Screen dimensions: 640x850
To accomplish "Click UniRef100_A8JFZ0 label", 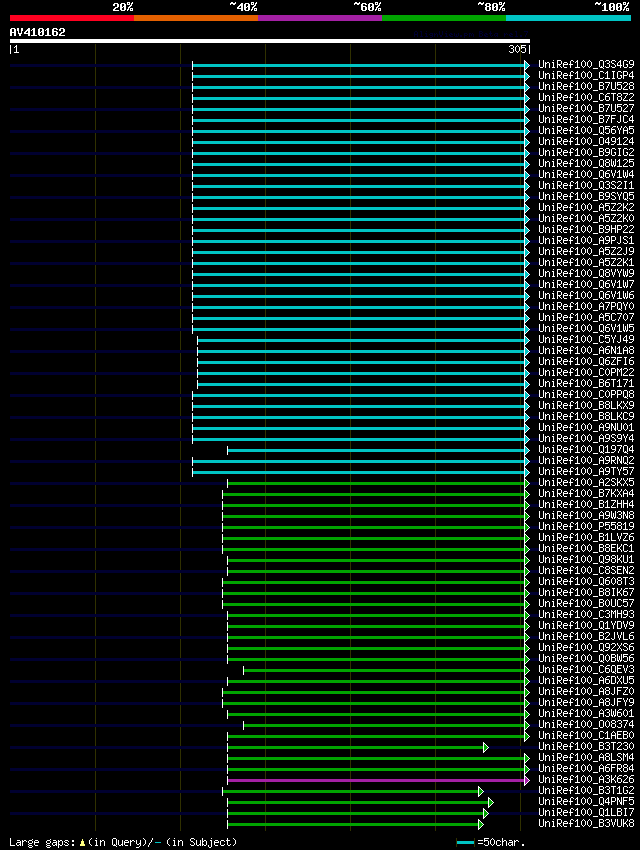I will 586,692.
